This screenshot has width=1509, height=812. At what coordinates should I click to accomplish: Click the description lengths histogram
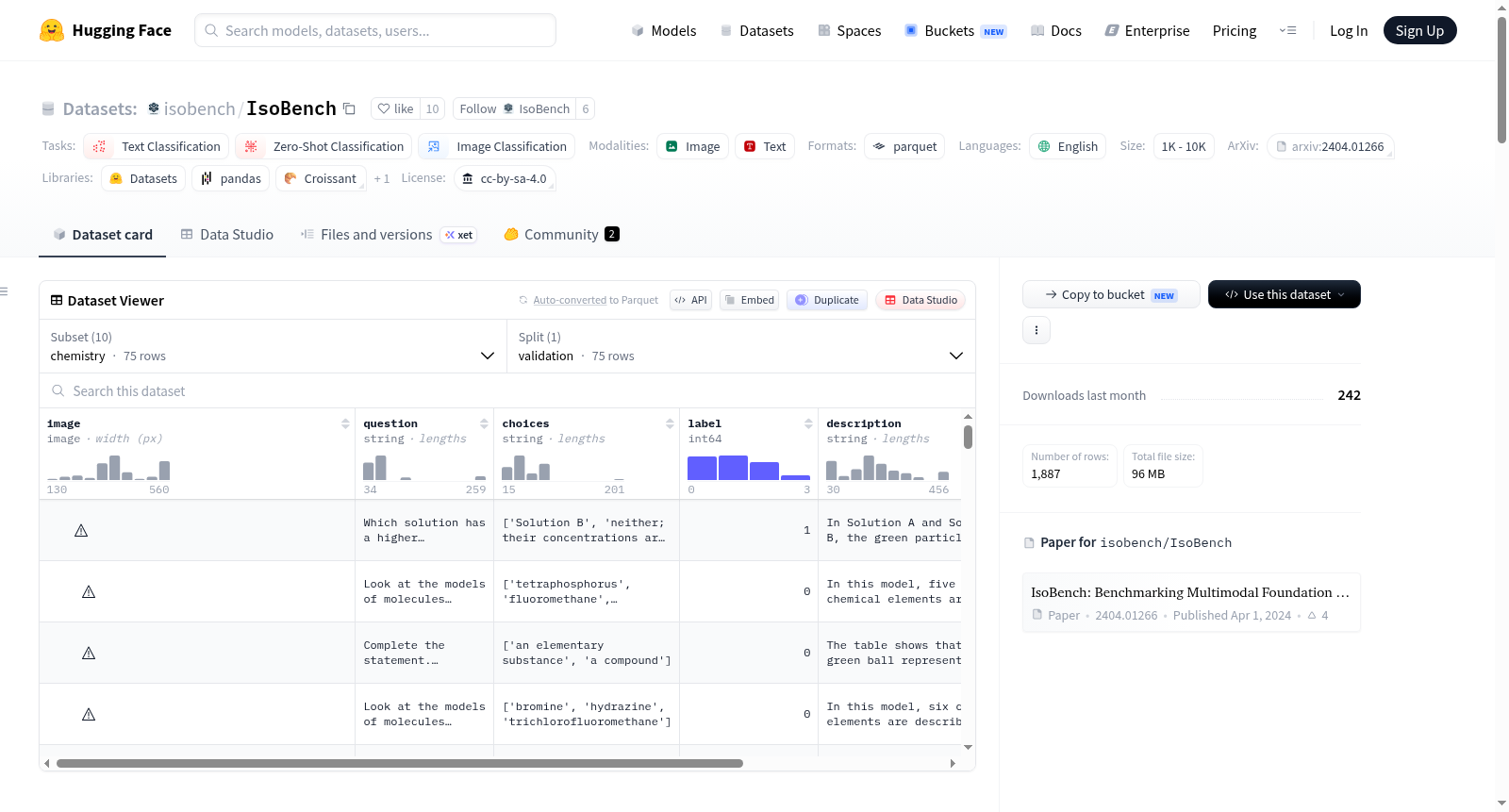(x=887, y=467)
